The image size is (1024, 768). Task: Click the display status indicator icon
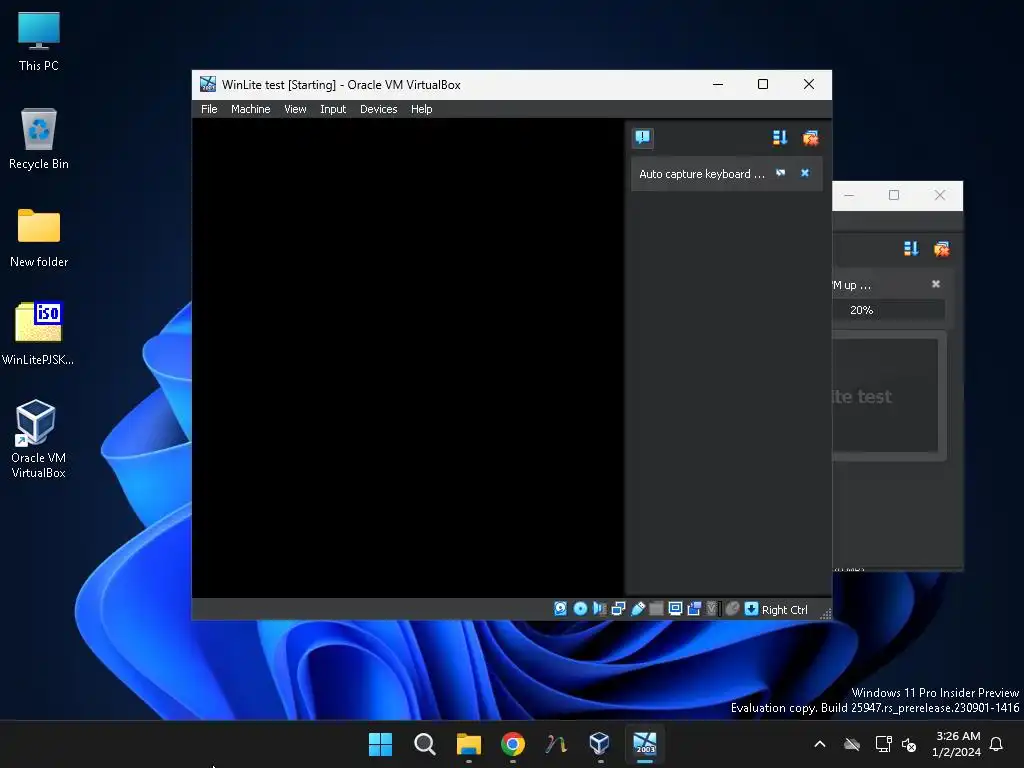(675, 609)
